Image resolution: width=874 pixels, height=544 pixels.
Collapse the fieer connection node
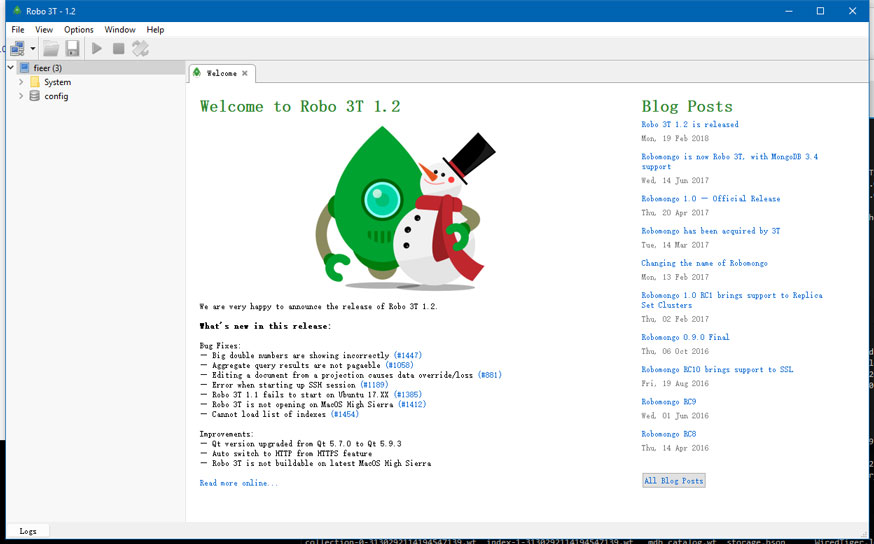[x=9, y=68]
